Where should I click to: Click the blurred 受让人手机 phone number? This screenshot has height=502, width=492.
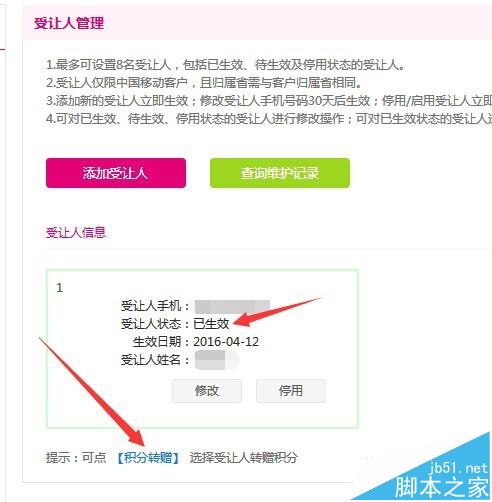point(232,306)
